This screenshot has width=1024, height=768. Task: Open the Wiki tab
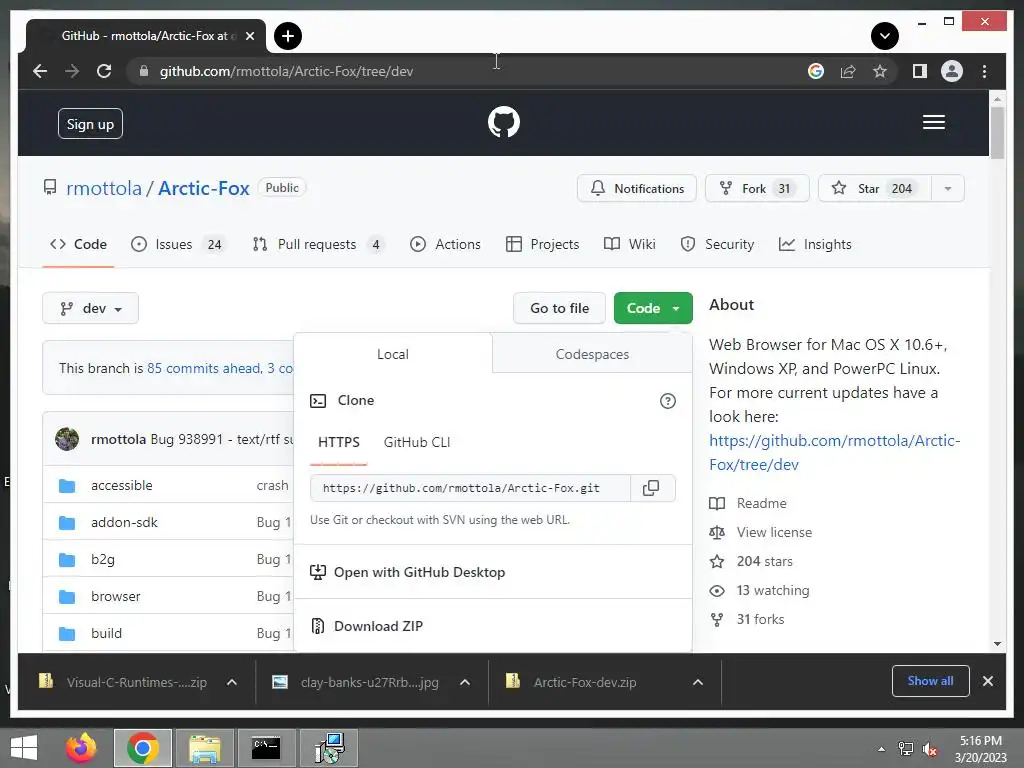coord(630,244)
